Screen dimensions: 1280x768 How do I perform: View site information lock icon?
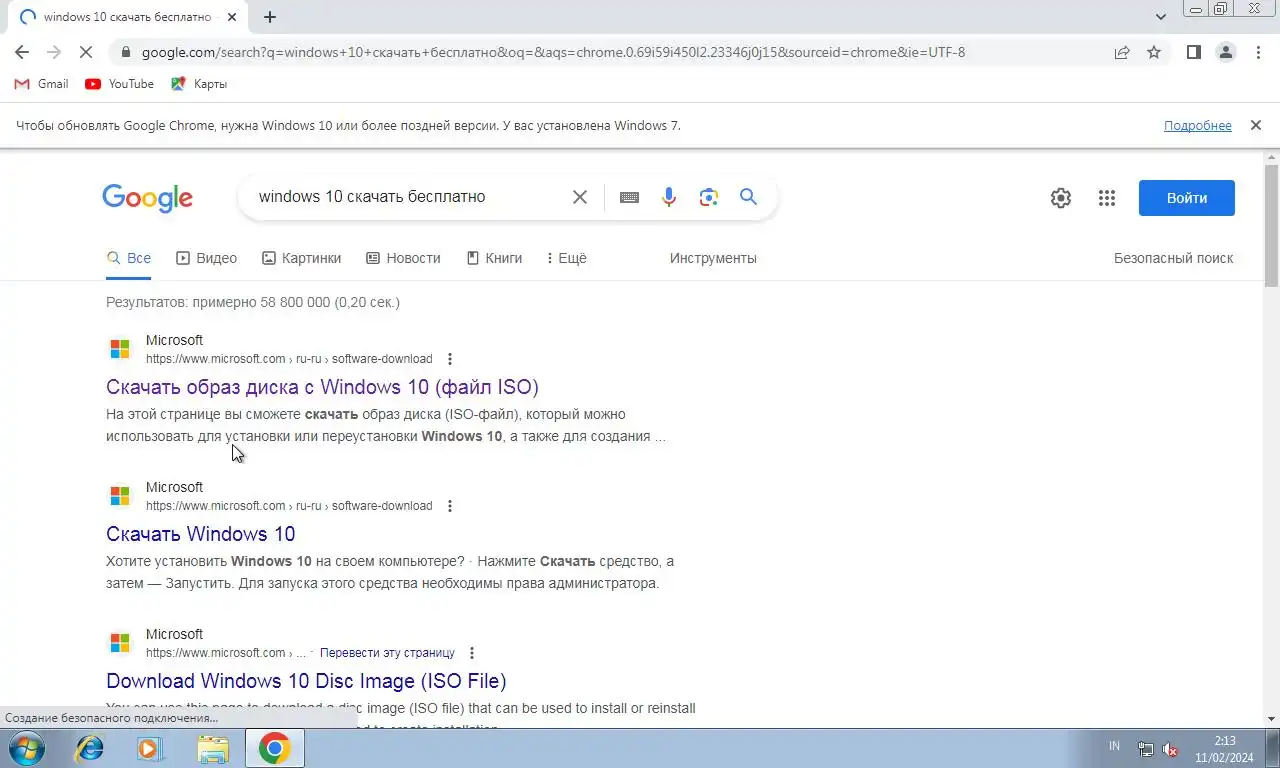pyautogui.click(x=125, y=52)
